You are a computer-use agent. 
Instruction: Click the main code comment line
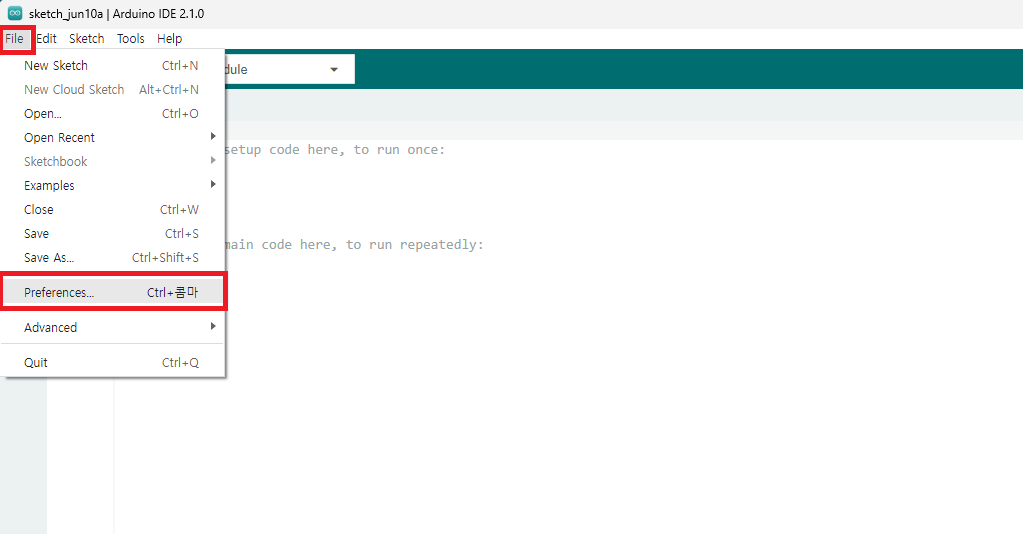click(354, 244)
